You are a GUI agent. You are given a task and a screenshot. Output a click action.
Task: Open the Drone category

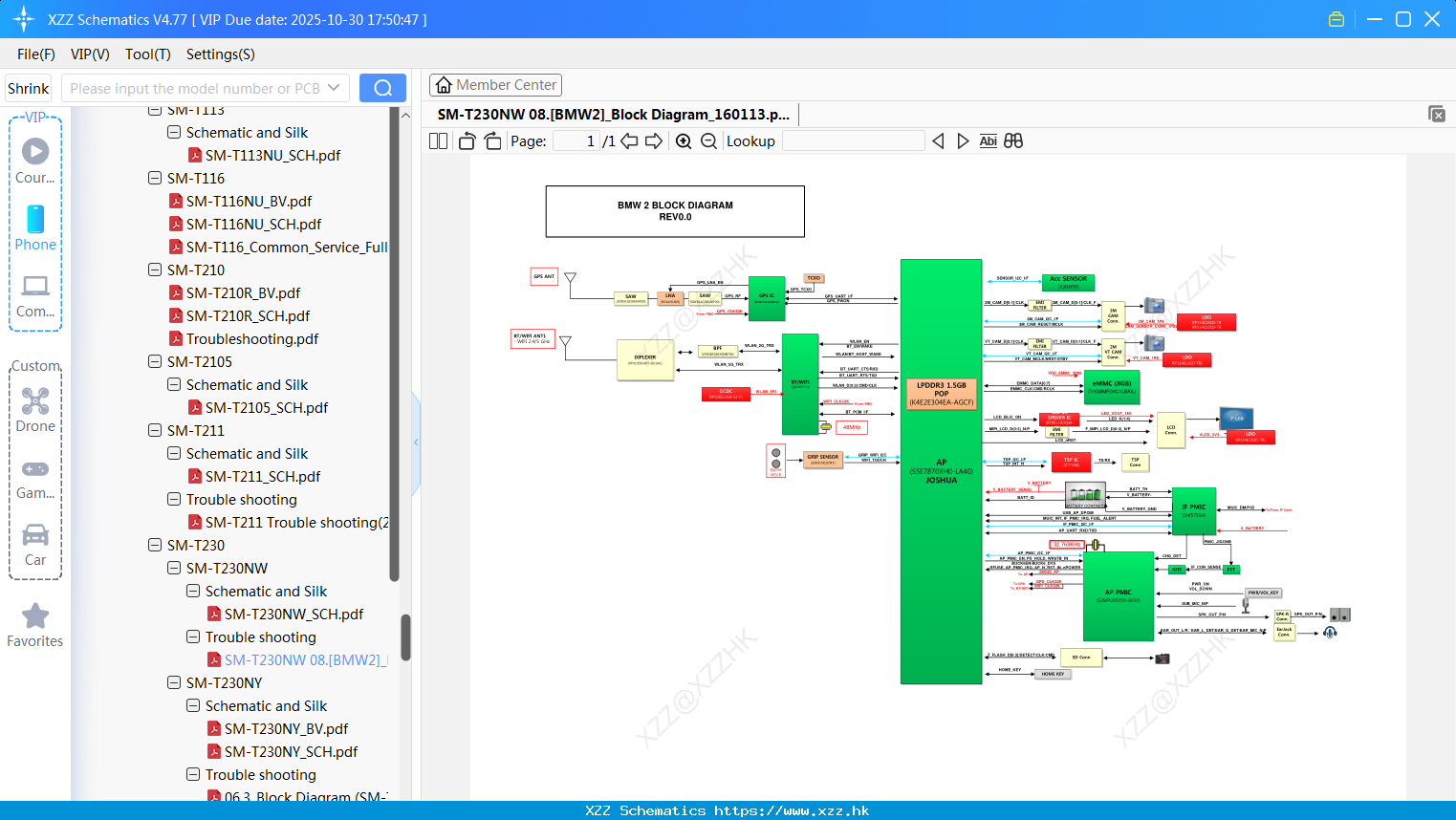coord(35,410)
